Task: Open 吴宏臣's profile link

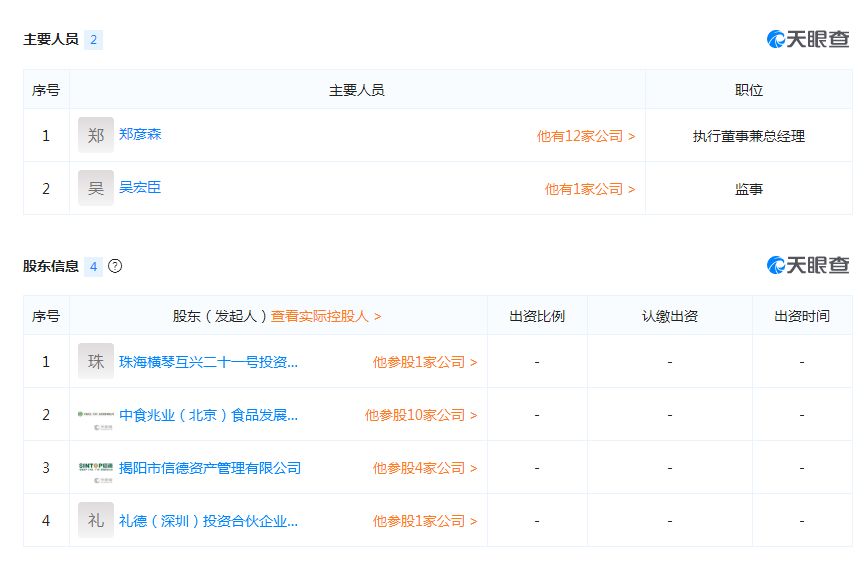Action: pyautogui.click(x=140, y=187)
